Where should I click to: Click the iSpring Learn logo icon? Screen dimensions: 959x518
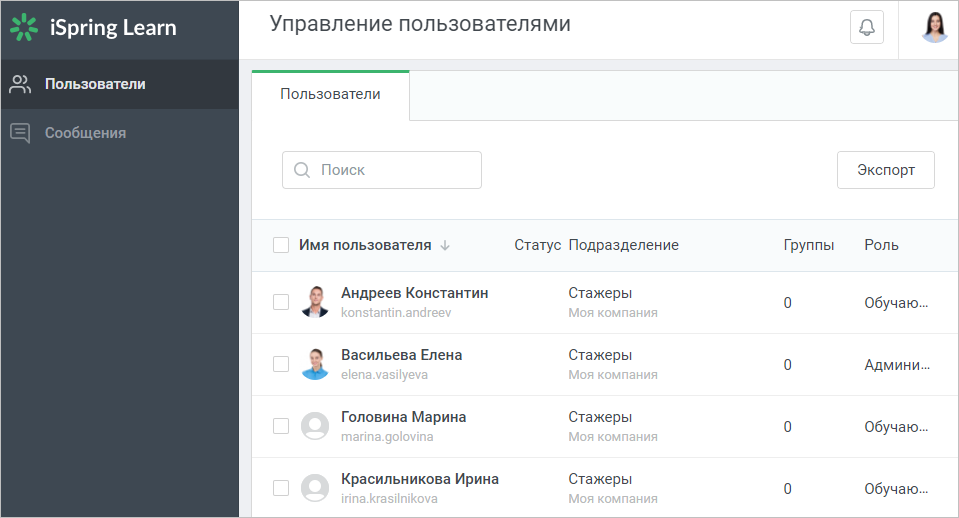pos(24,28)
